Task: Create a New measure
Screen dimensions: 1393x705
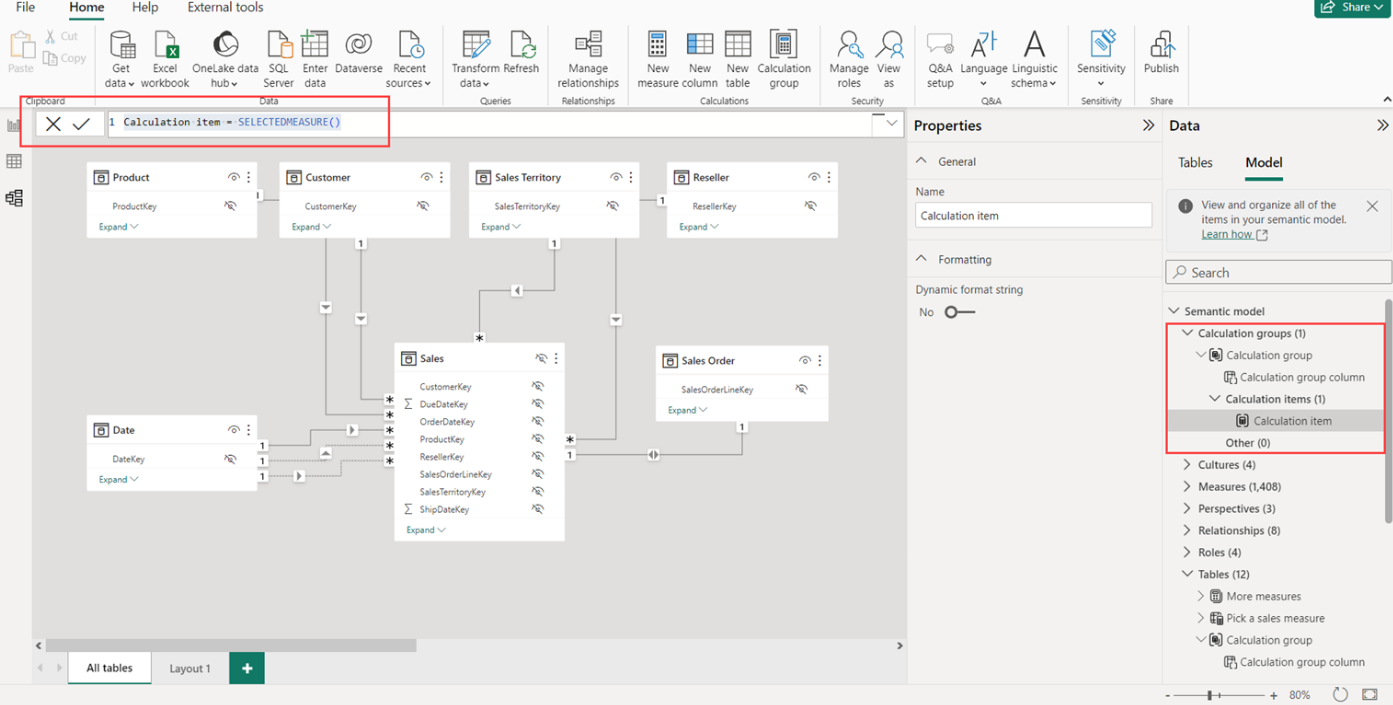Action: point(657,59)
